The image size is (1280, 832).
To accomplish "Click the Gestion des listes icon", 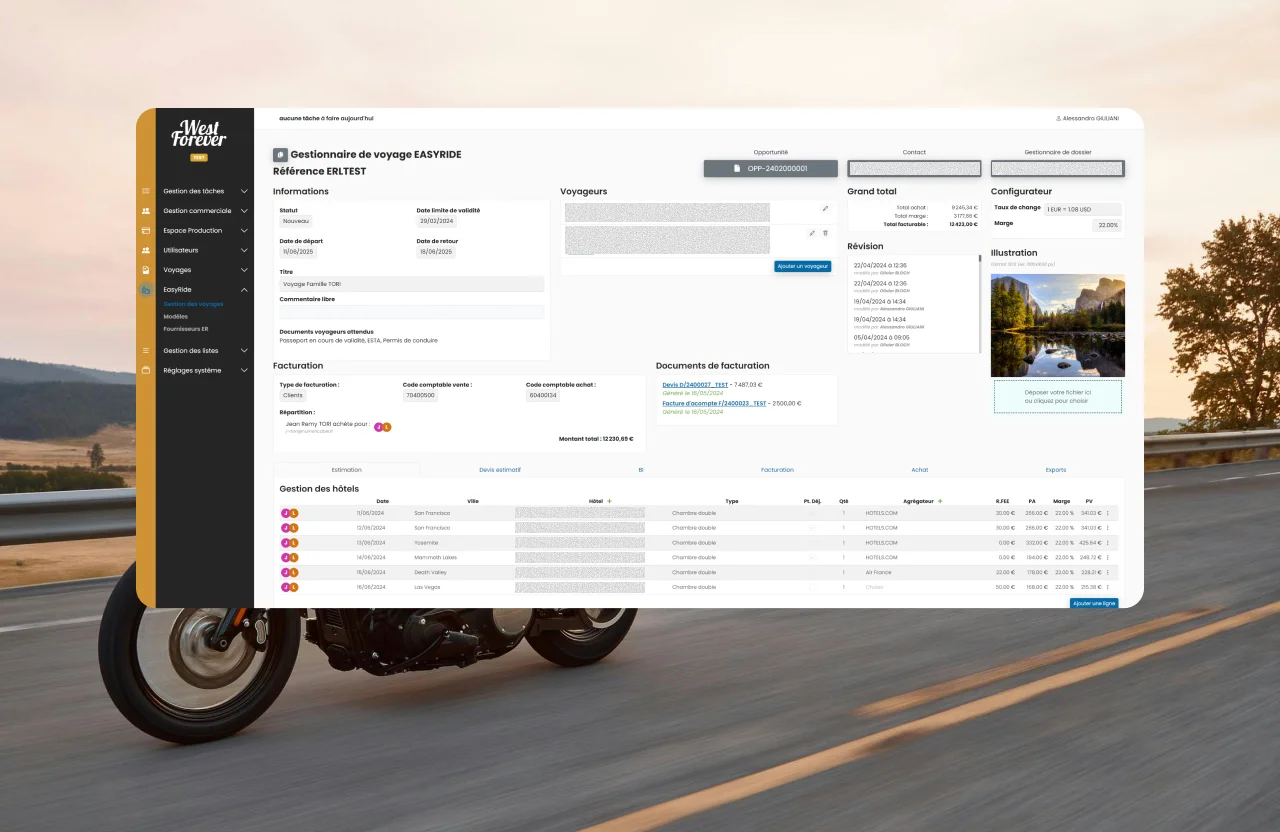I will point(146,351).
